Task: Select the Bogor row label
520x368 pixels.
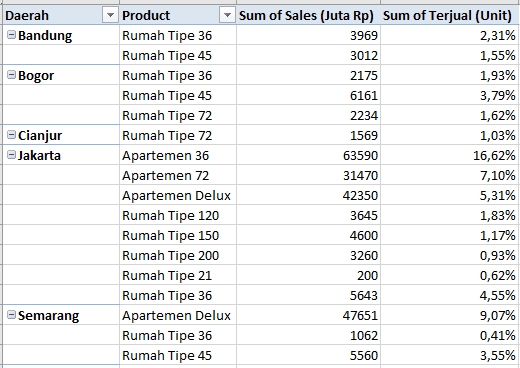Action: 36,75
